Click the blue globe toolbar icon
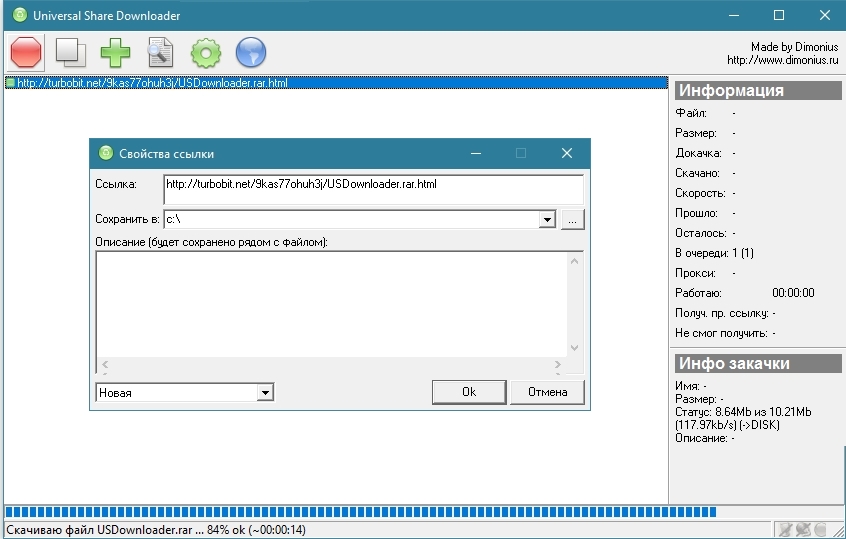The image size is (846, 539). [250, 52]
